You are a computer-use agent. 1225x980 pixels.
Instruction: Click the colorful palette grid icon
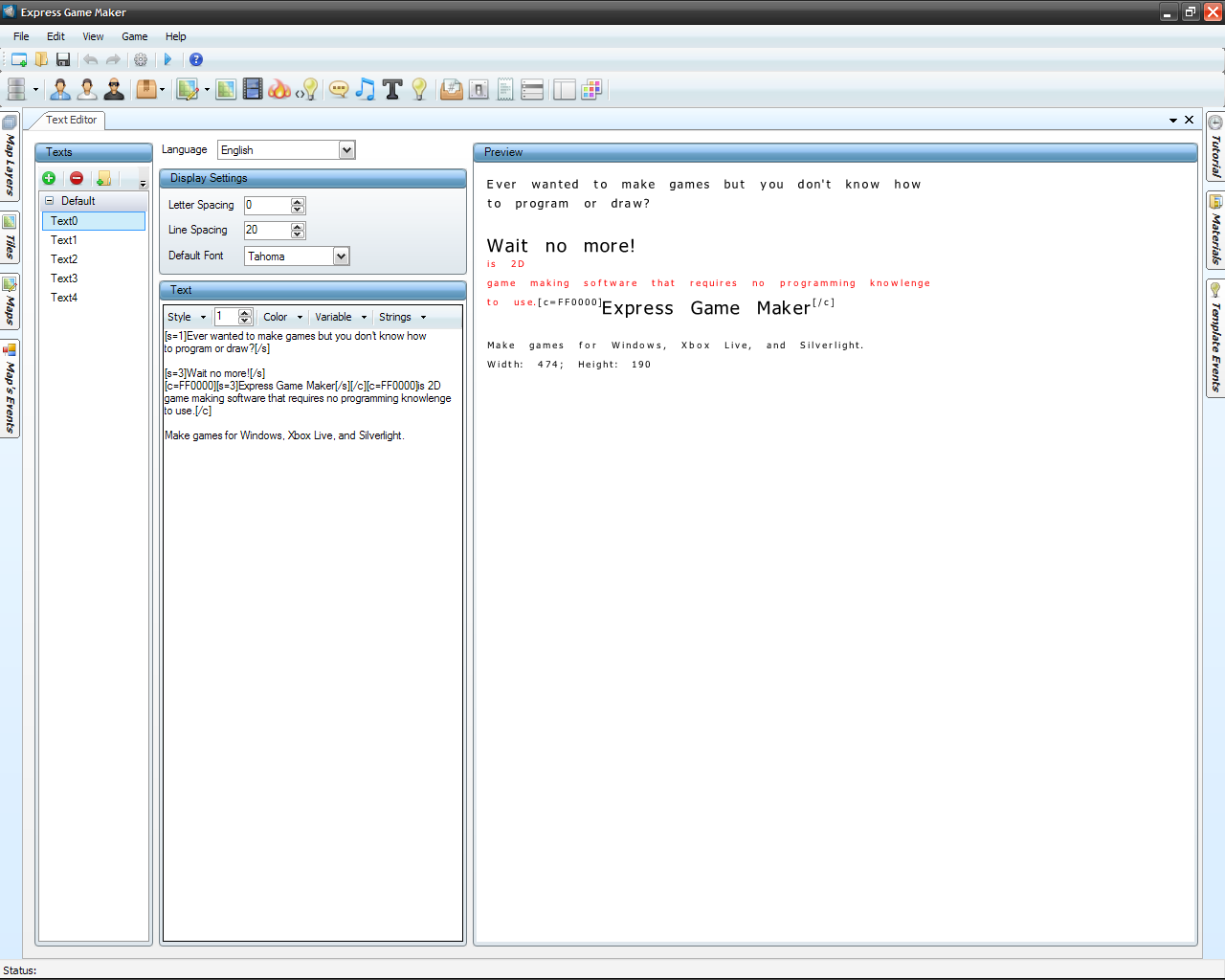pos(591,89)
